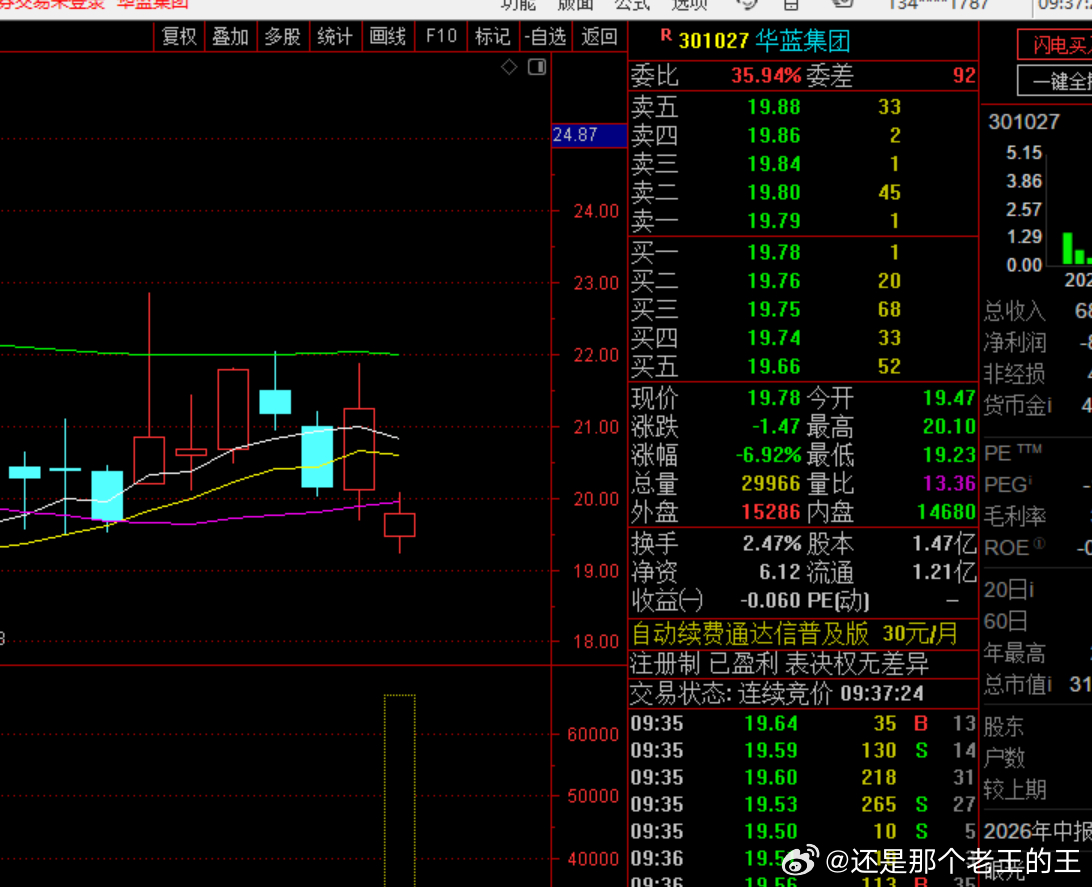
Task: Click the 流通 value 1.21亿
Action: tap(944, 572)
